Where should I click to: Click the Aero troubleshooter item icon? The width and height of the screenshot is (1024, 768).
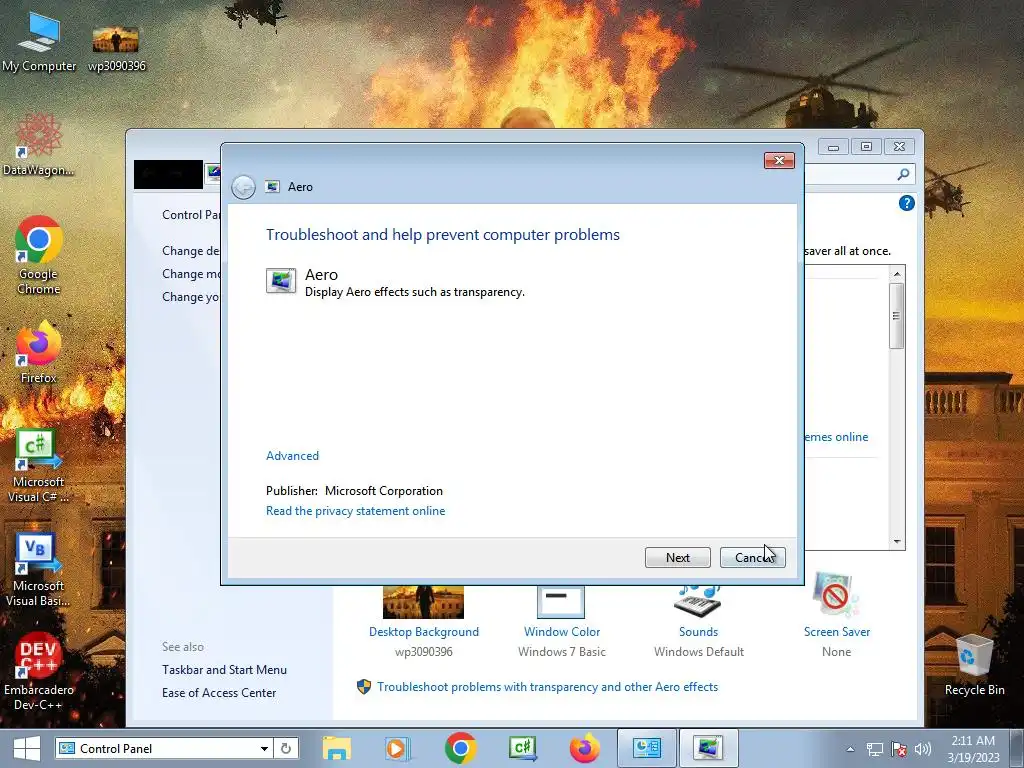coord(281,281)
